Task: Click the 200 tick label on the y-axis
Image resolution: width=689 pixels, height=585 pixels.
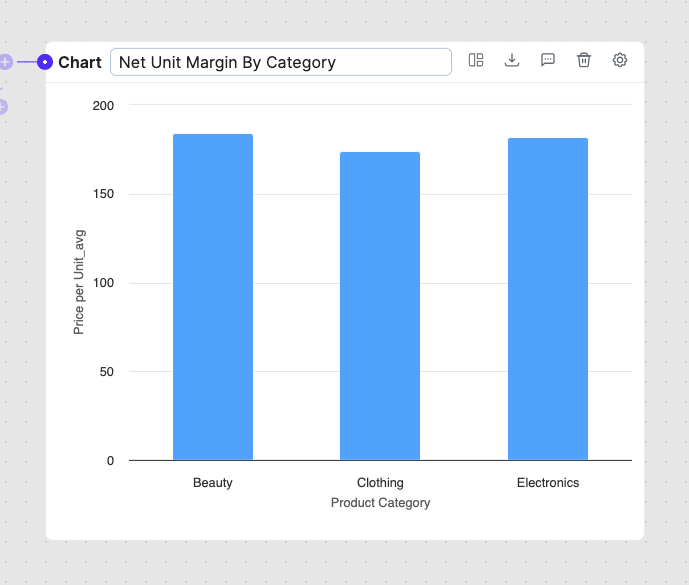Action: pyautogui.click(x=103, y=106)
